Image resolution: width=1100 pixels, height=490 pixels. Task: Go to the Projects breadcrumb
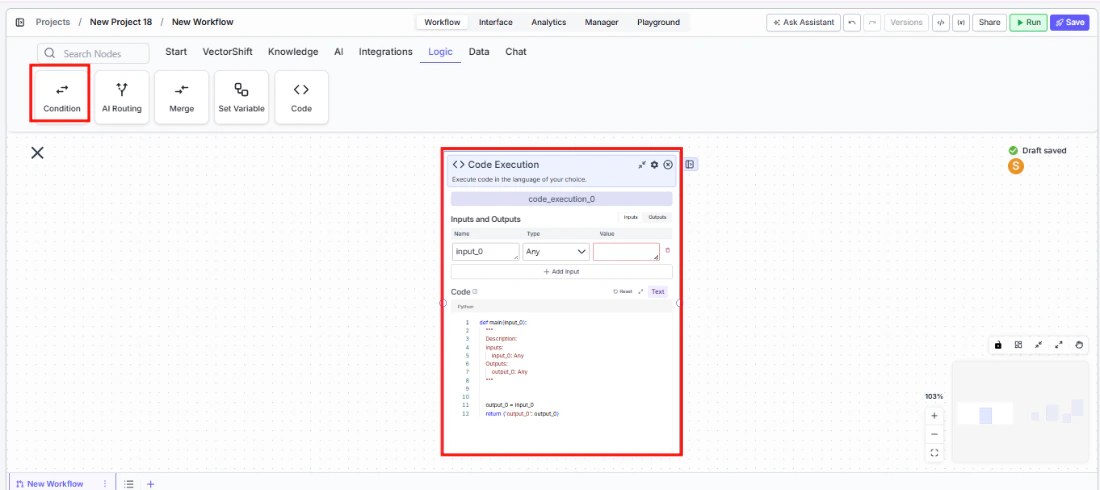tap(53, 22)
